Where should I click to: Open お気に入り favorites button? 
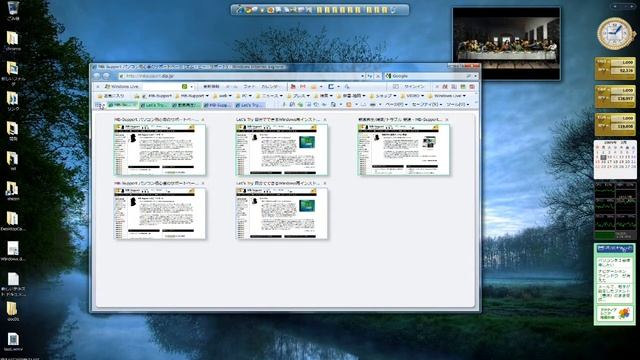(x=111, y=96)
